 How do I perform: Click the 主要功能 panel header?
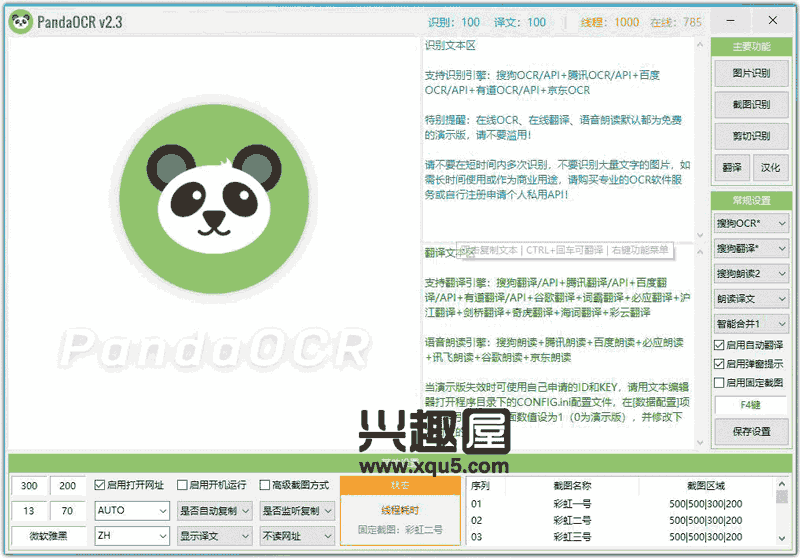point(751,47)
